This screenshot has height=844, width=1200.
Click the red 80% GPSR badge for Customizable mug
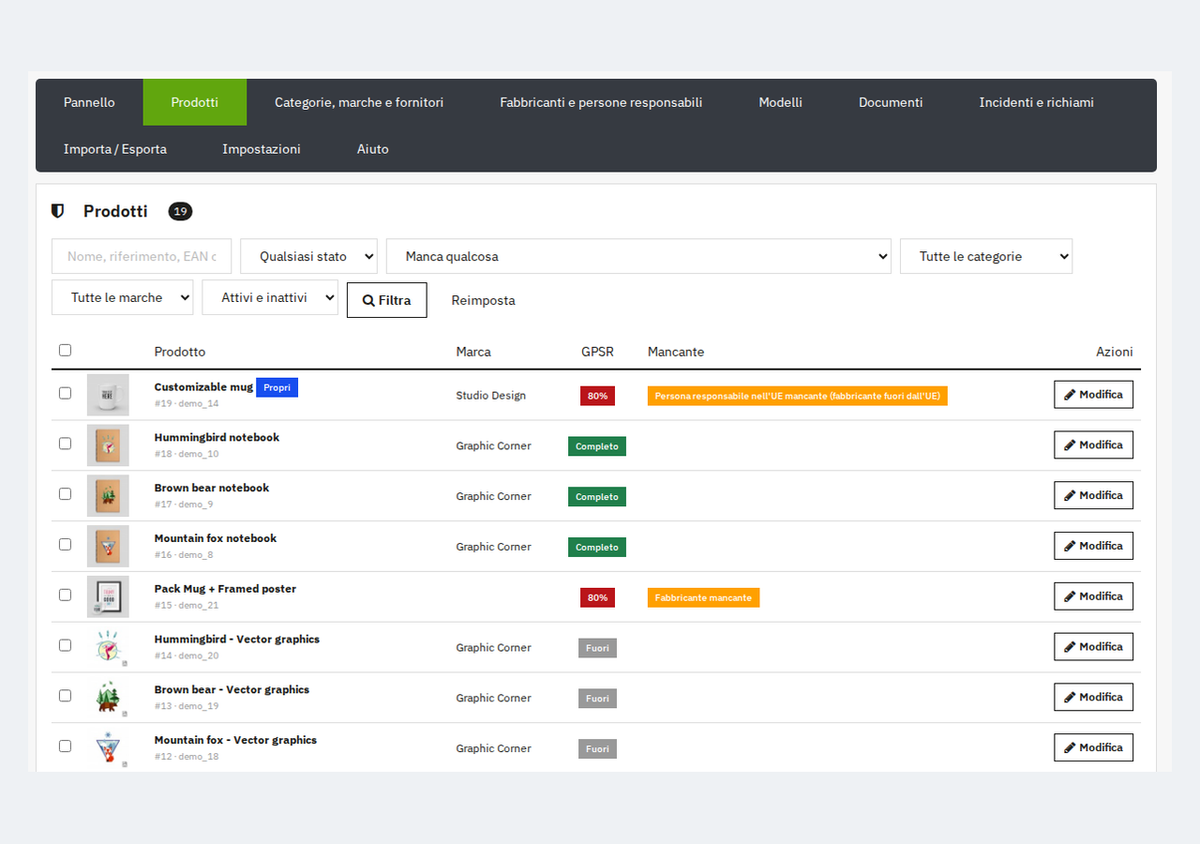click(x=597, y=396)
